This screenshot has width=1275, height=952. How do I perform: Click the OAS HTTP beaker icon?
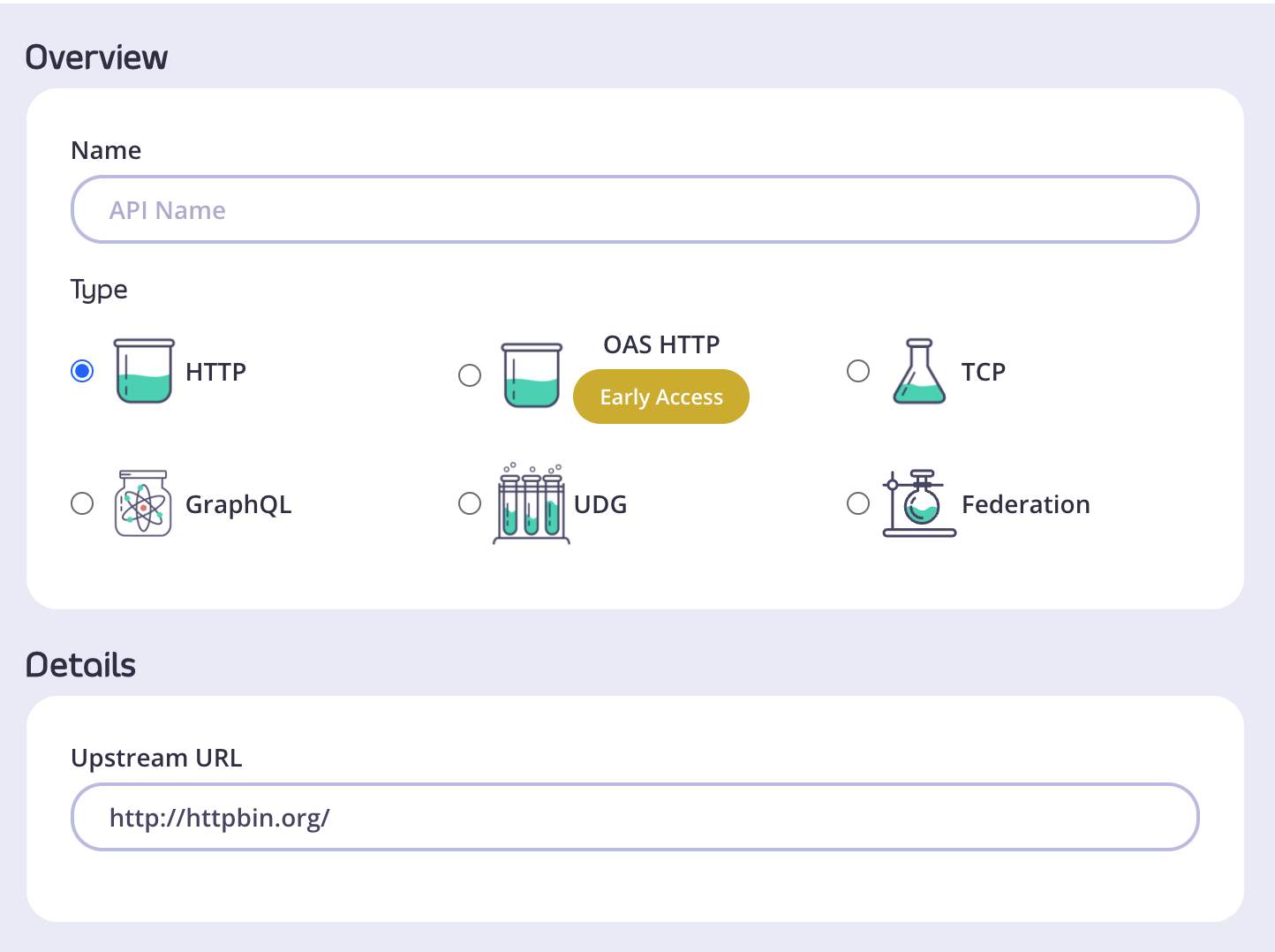pyautogui.click(x=531, y=374)
